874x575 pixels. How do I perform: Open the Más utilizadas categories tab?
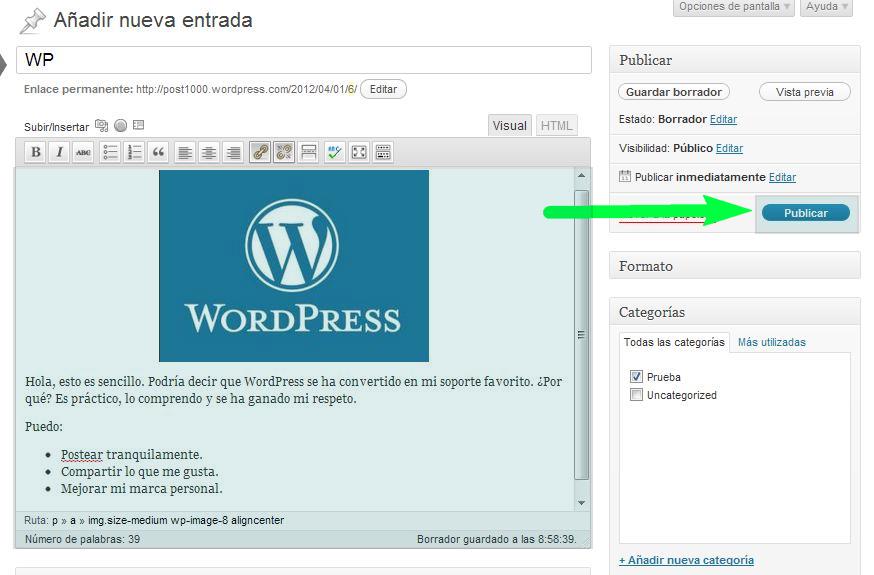pos(771,342)
